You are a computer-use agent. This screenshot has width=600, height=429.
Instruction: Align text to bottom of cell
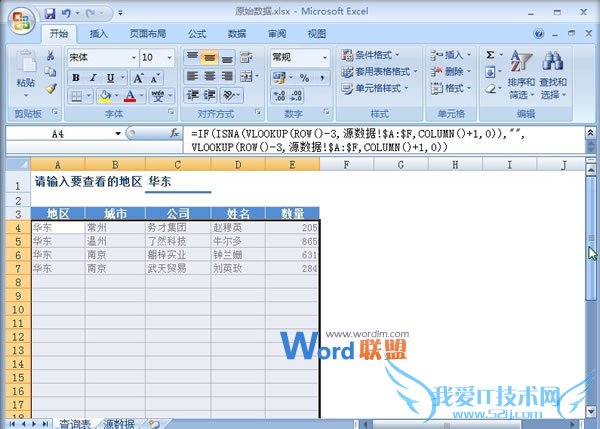227,57
